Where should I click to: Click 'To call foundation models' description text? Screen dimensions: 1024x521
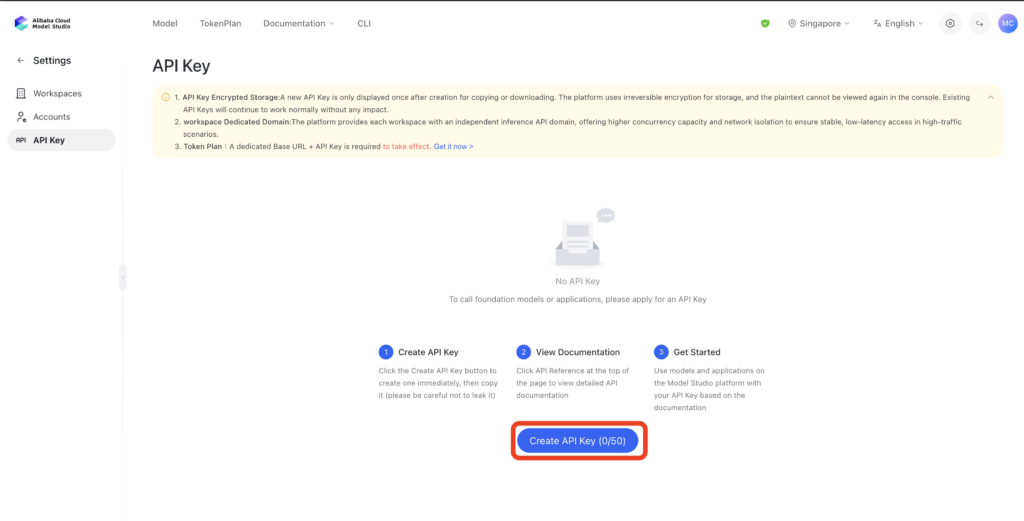[577, 300]
